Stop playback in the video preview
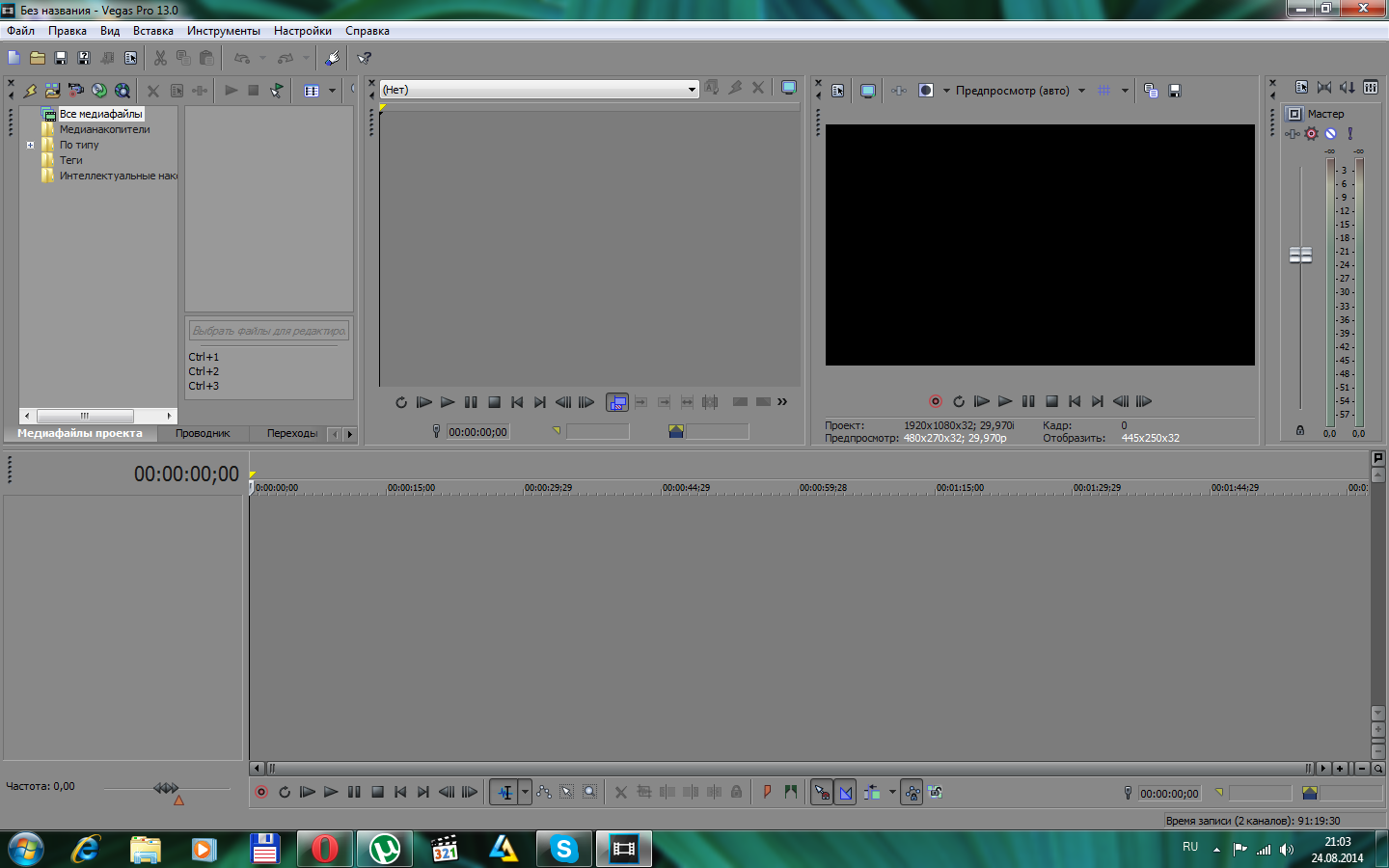 [x=1051, y=402]
